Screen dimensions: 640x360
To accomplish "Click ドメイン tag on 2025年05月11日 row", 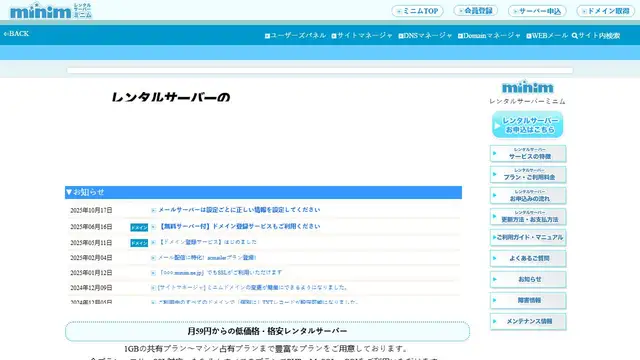I will (139, 243).
